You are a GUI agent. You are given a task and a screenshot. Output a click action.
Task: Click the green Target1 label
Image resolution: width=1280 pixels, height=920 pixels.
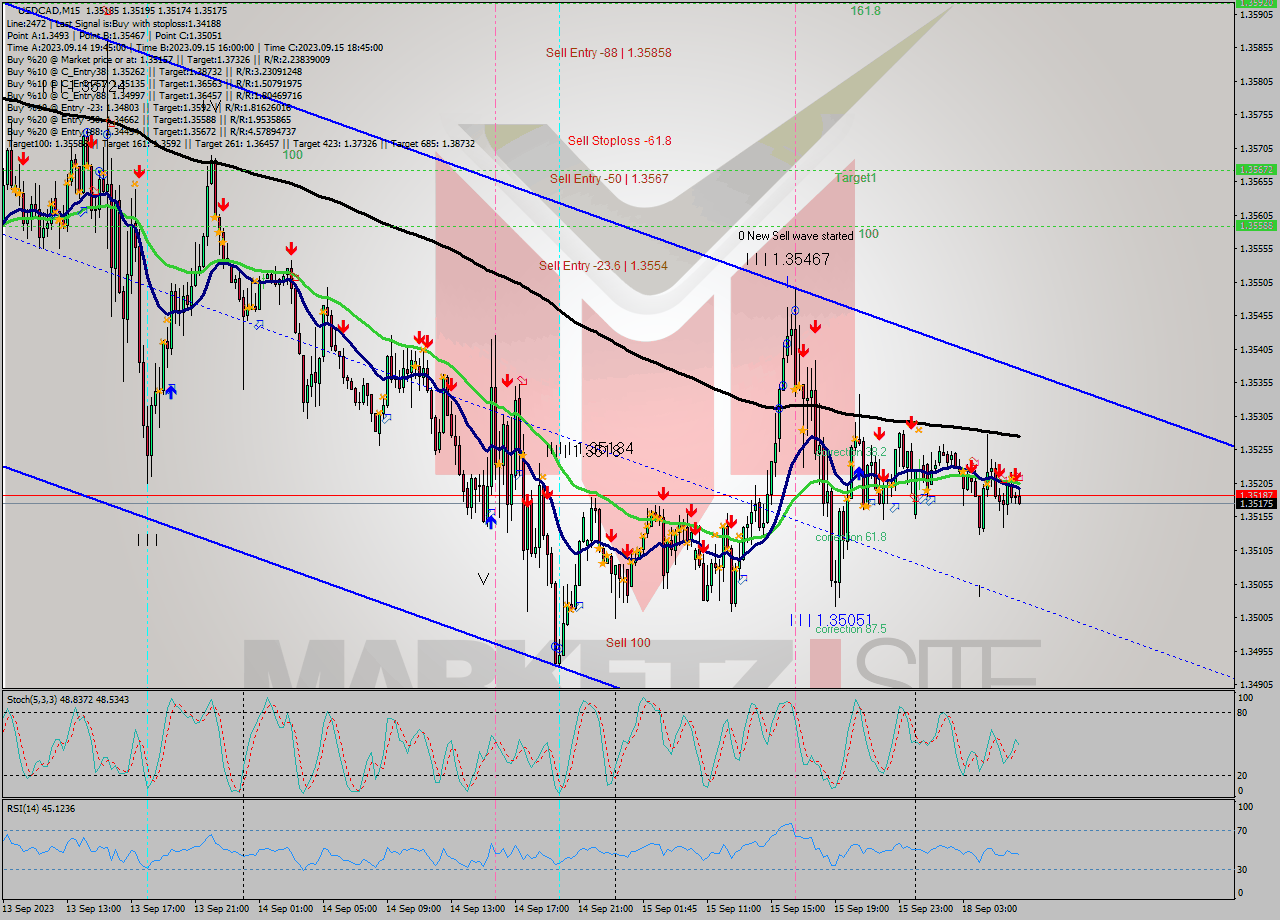coord(856,177)
